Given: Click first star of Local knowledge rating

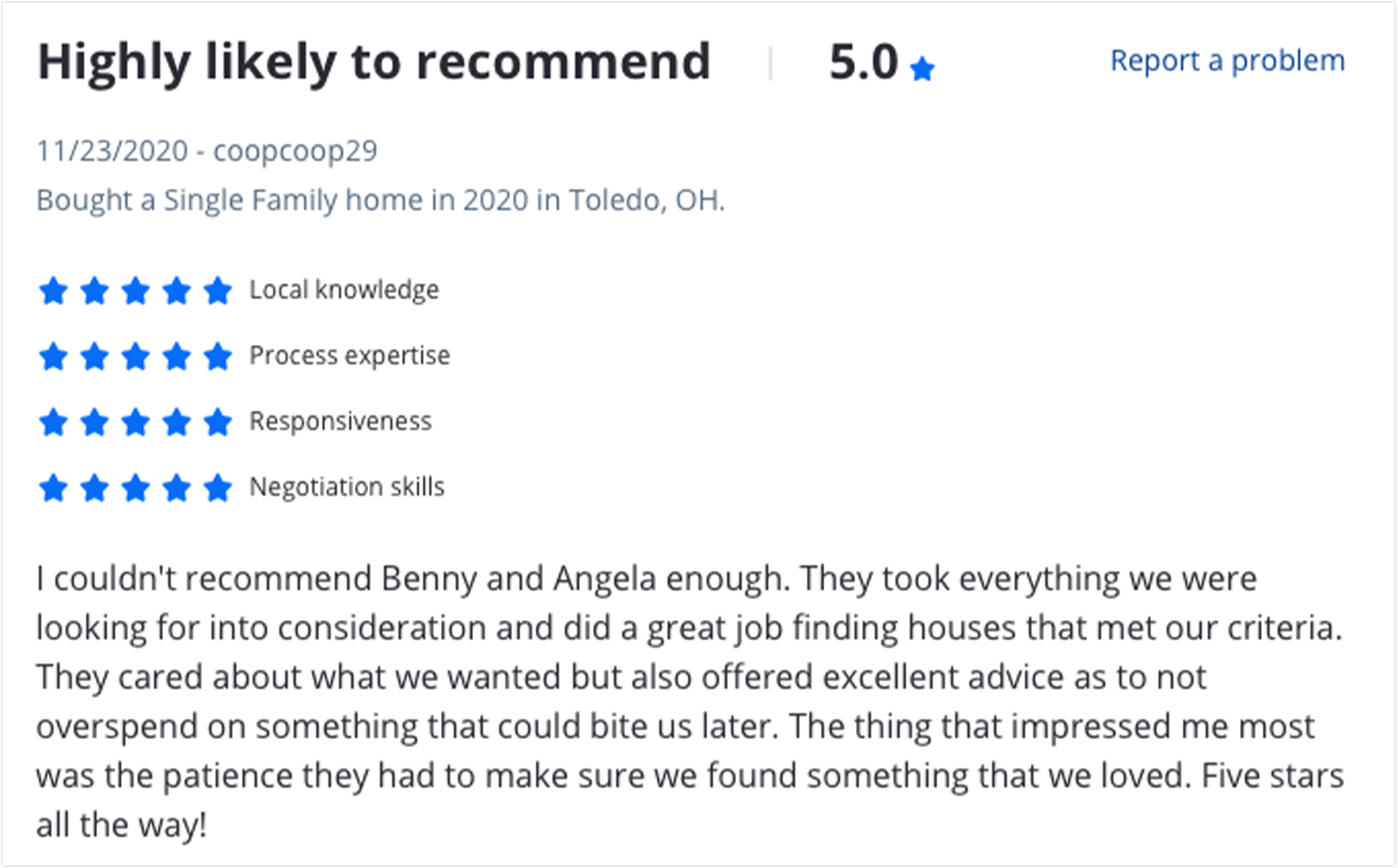Looking at the screenshot, I should pos(54,290).
